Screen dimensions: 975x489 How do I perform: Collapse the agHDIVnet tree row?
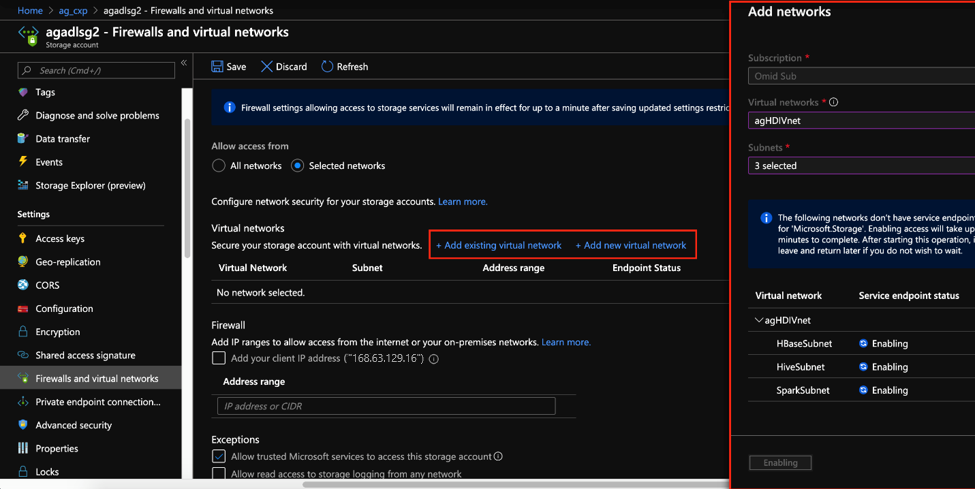[x=759, y=320]
